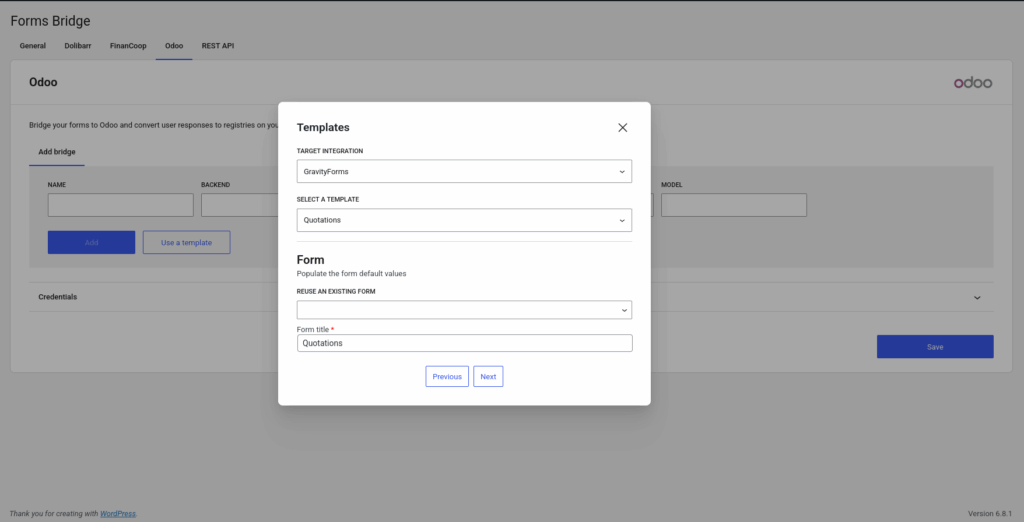Open the WordPress link in the footer
The image size is (1024, 522).
coord(118,514)
